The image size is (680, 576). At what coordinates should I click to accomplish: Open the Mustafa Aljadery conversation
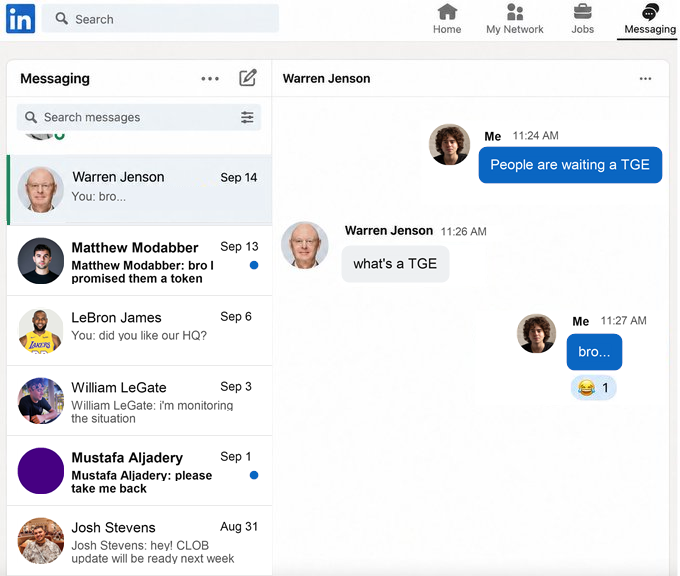click(140, 471)
